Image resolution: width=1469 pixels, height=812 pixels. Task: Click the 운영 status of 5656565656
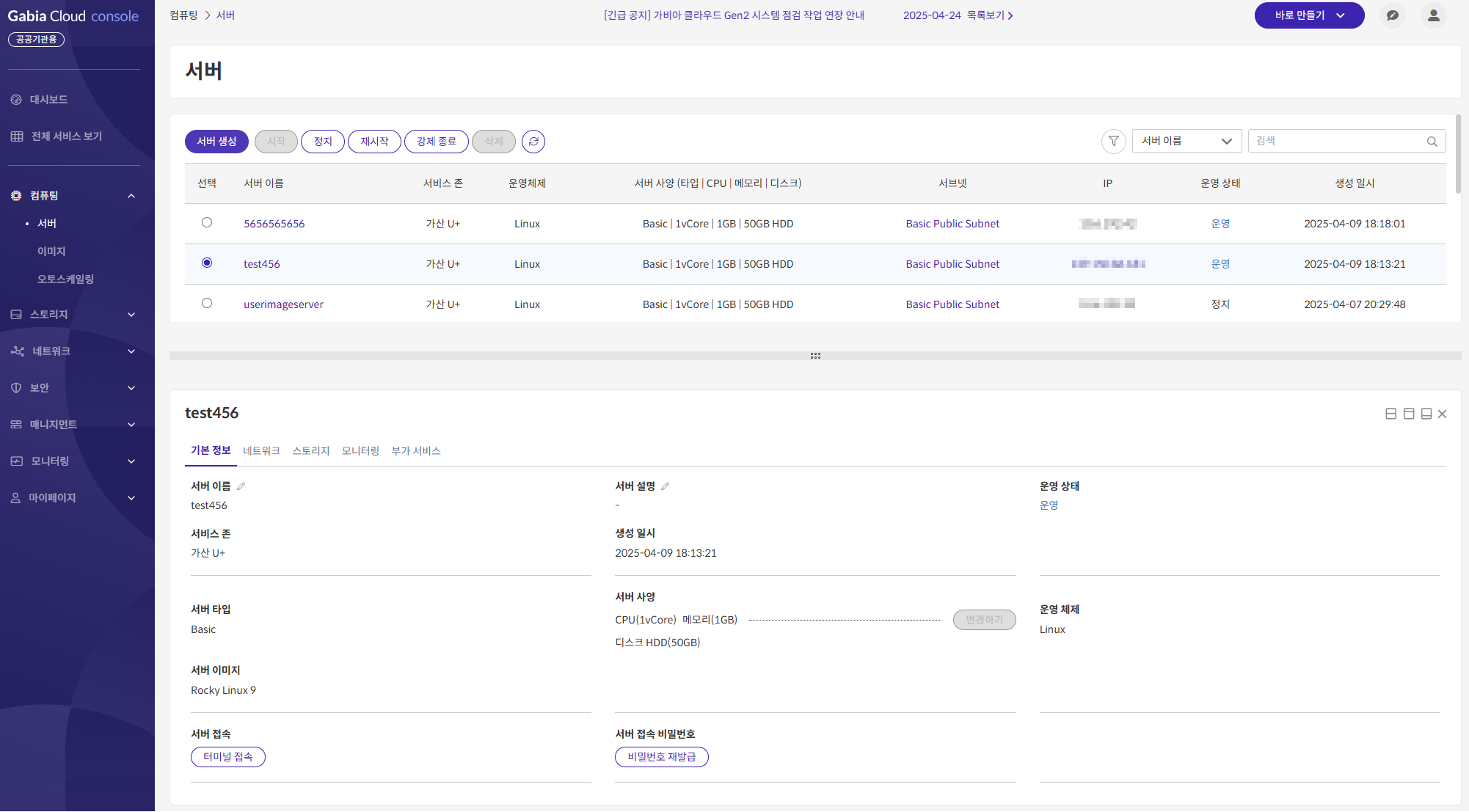tap(1220, 224)
